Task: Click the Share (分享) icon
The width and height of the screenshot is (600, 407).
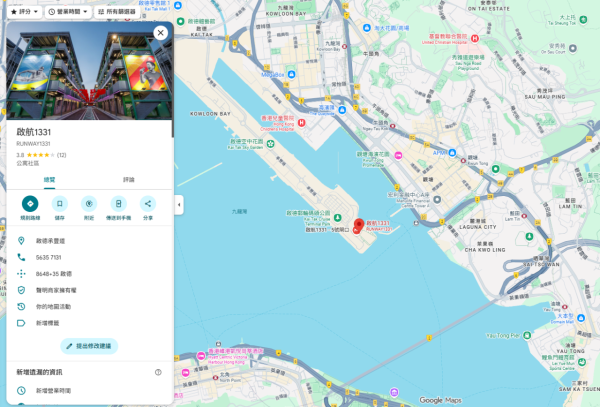Action: click(148, 204)
